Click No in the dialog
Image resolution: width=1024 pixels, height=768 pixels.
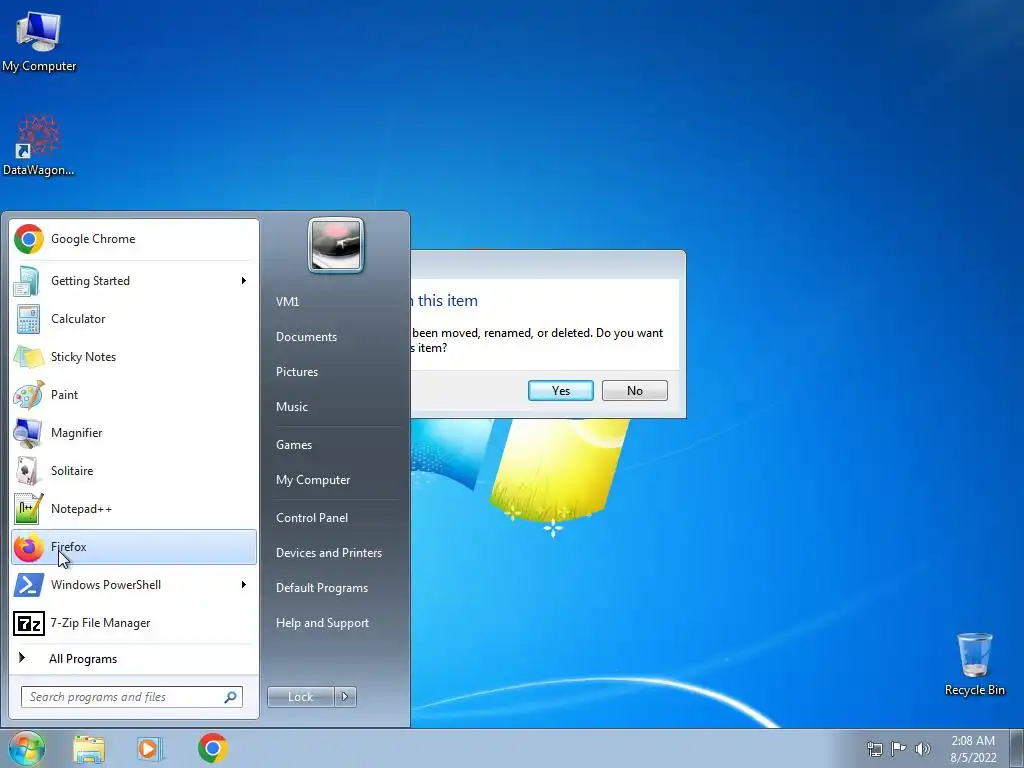pos(635,391)
